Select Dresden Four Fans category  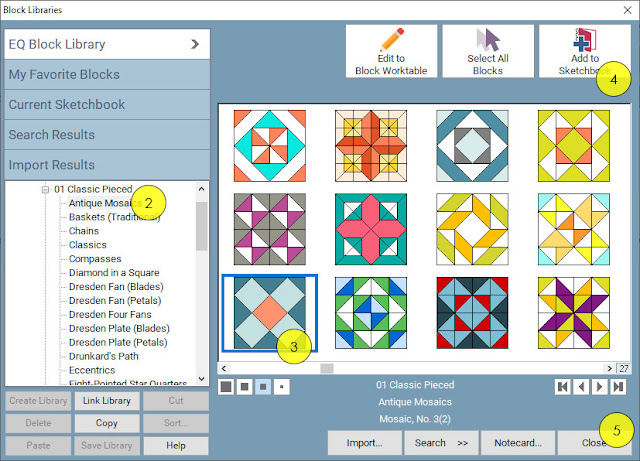click(x=110, y=314)
